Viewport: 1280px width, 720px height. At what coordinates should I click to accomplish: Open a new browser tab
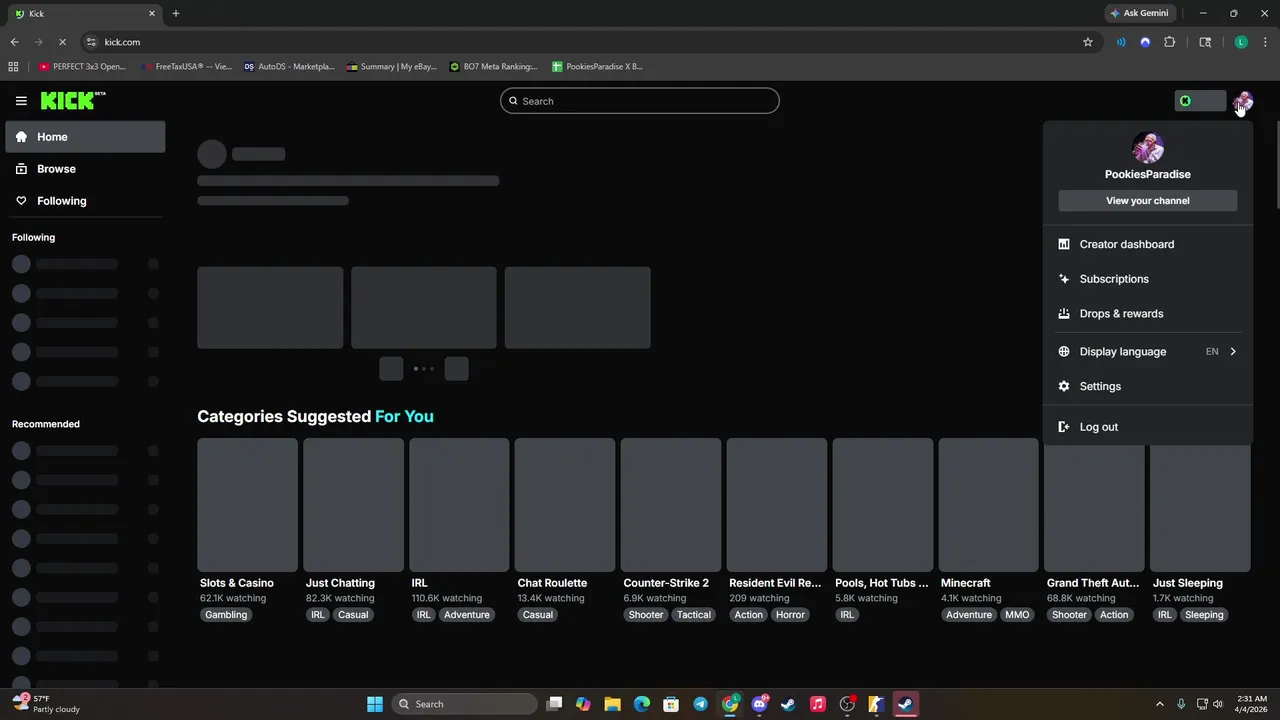176,13
